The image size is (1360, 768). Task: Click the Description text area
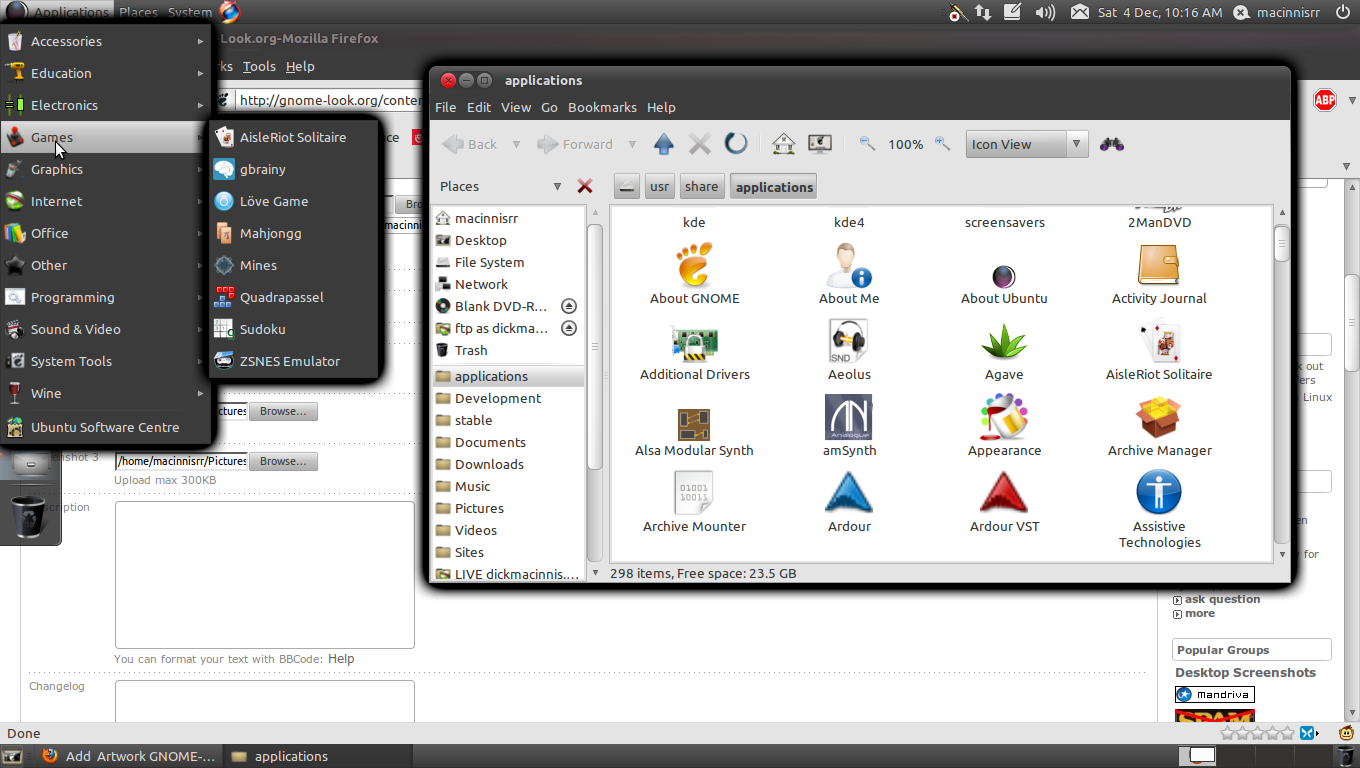coord(265,575)
